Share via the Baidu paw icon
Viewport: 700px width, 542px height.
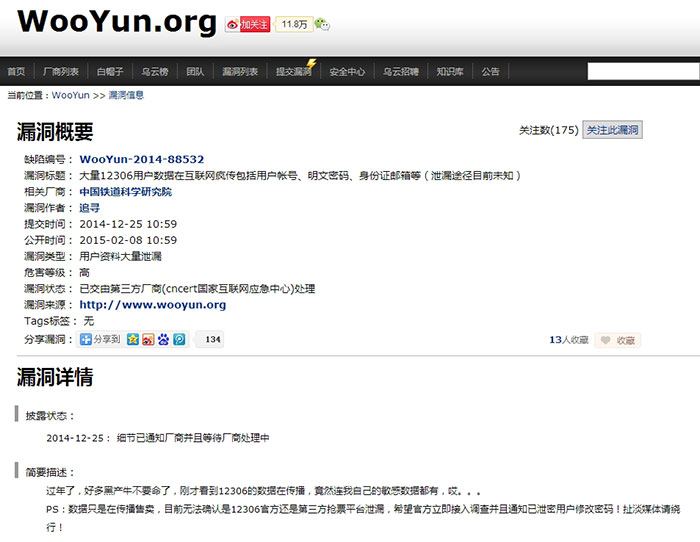[163, 340]
